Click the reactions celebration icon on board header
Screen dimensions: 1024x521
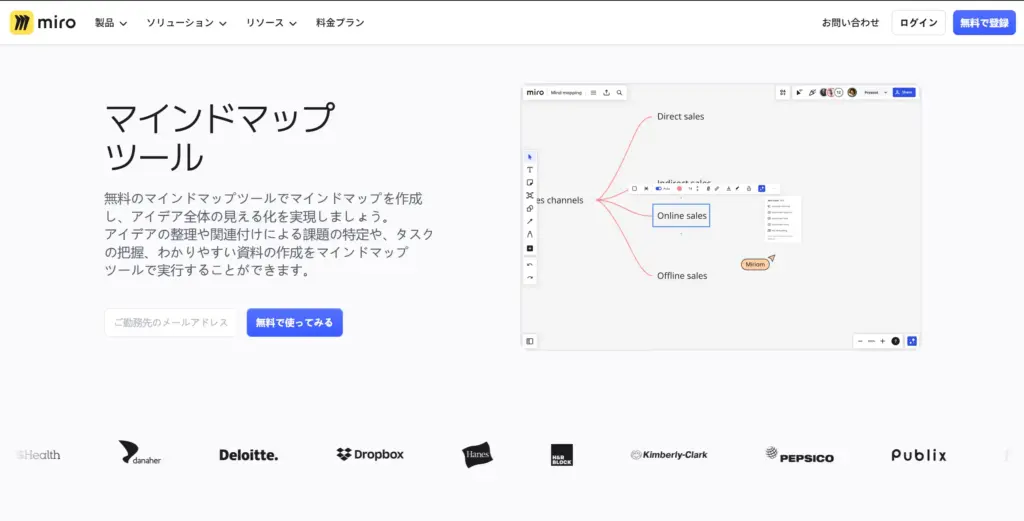812,93
